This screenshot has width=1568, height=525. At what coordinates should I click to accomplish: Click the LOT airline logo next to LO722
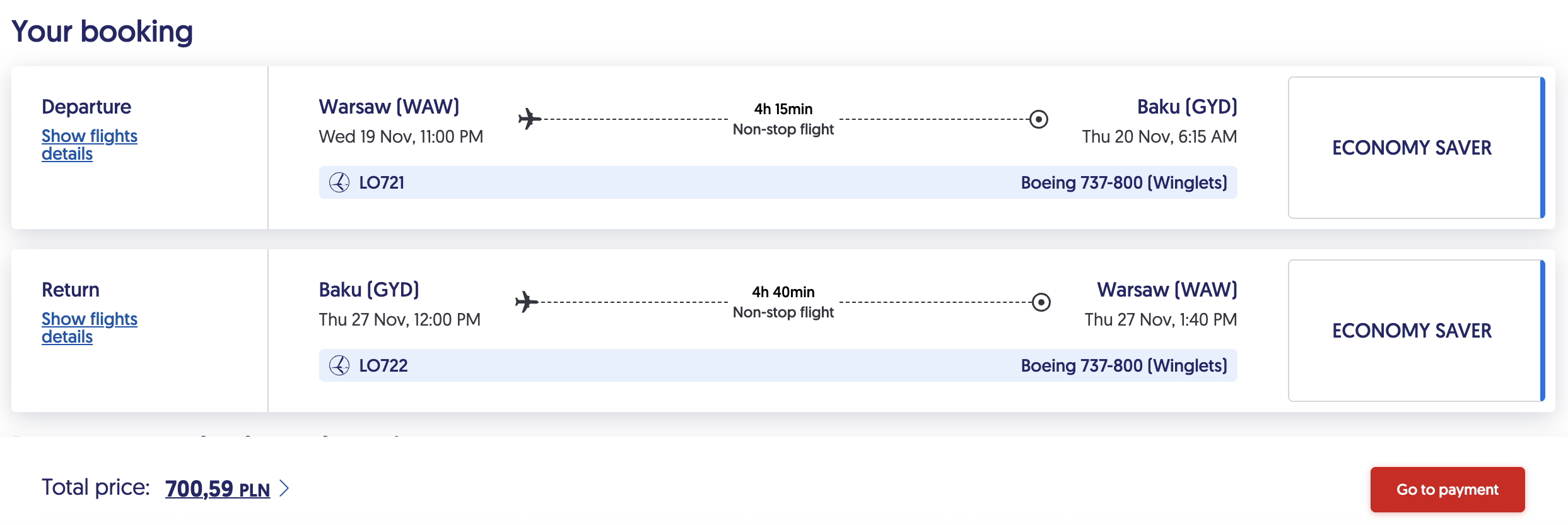pos(339,365)
